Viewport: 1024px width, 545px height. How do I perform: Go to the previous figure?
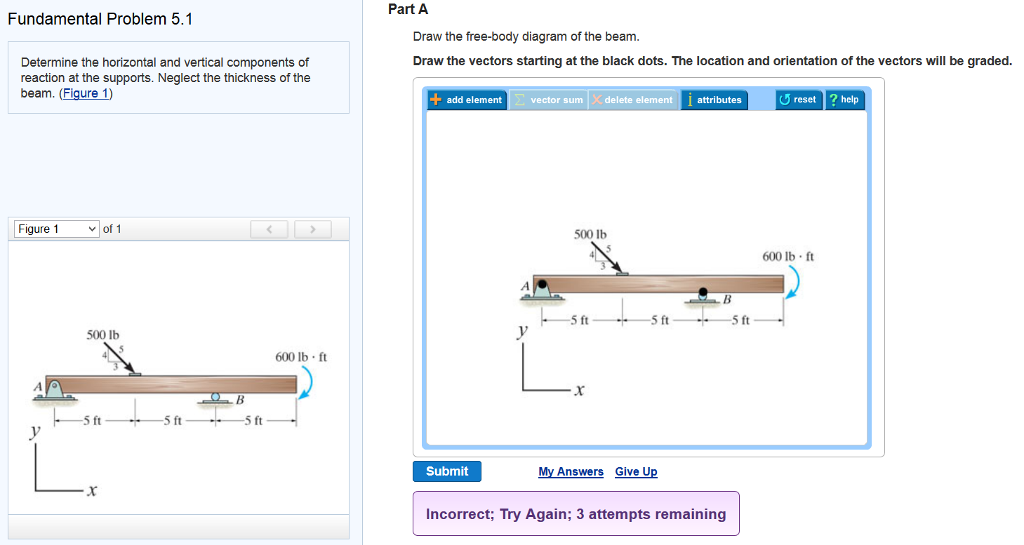269,229
